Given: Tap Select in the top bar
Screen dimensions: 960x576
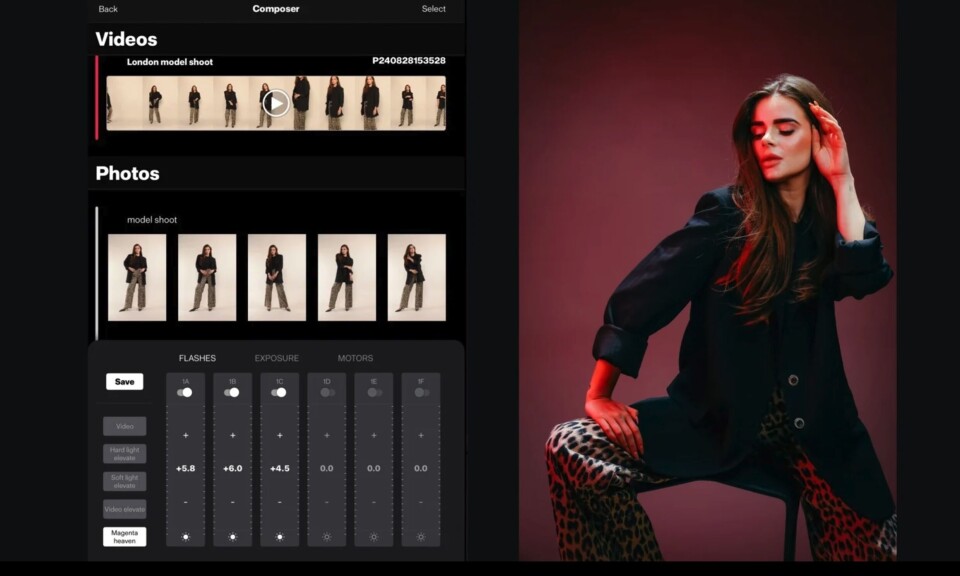Looking at the screenshot, I should (x=433, y=9).
